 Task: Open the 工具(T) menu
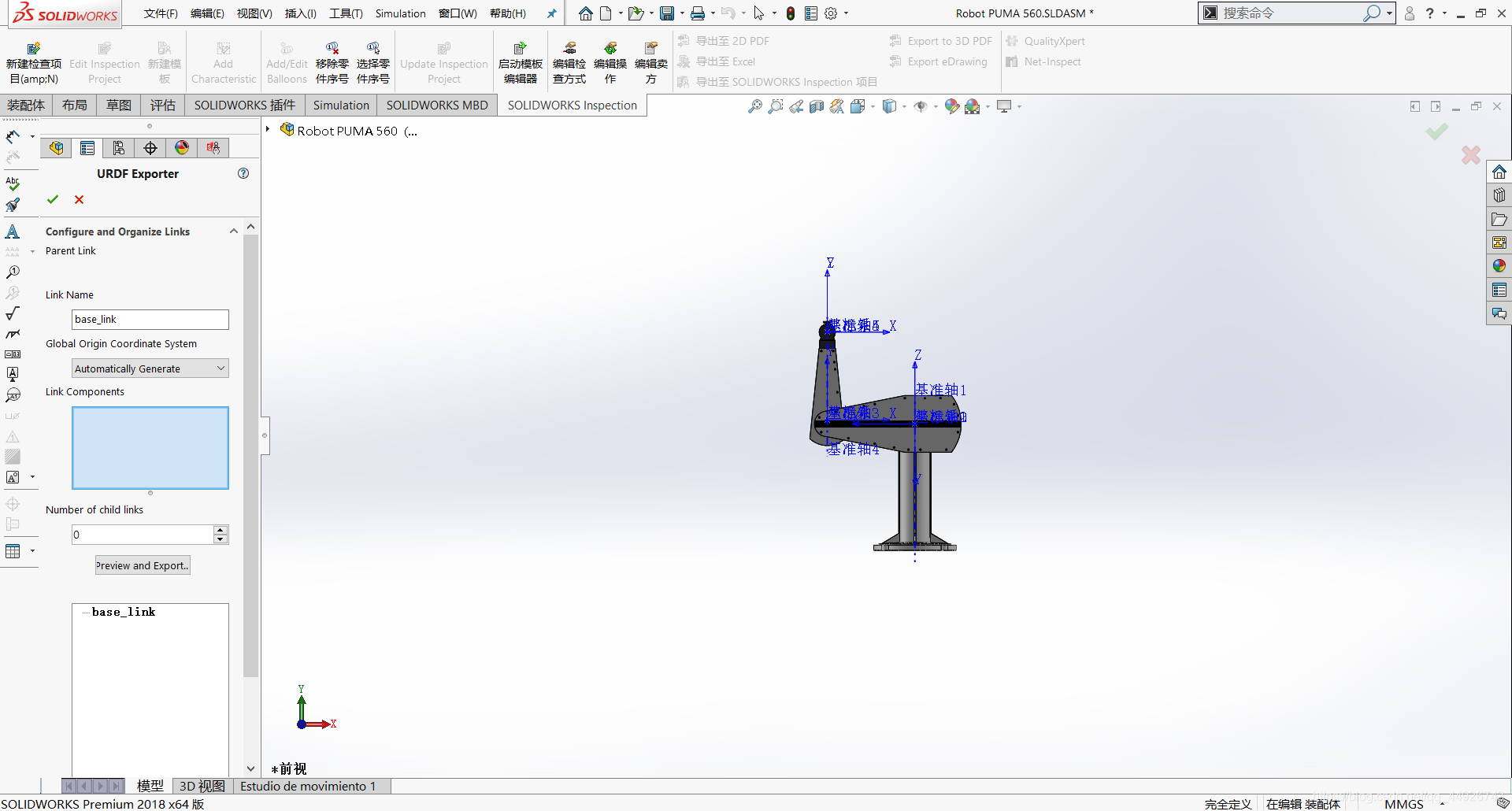tap(346, 13)
